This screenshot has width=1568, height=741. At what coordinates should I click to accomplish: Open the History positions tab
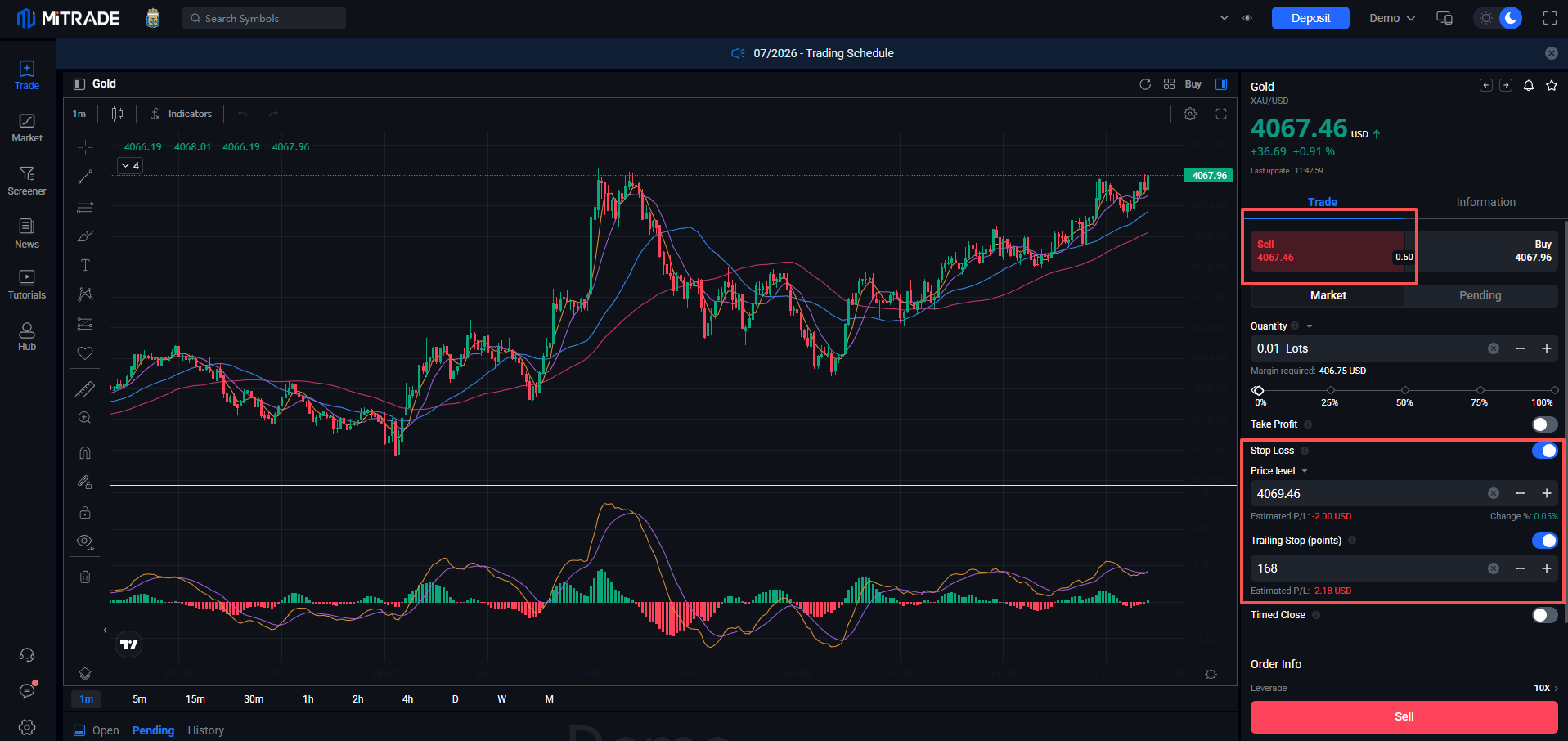pyautogui.click(x=205, y=730)
